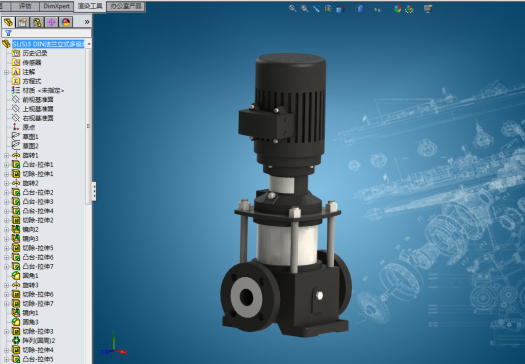Click the filter funnel icon in tree

(8, 33)
